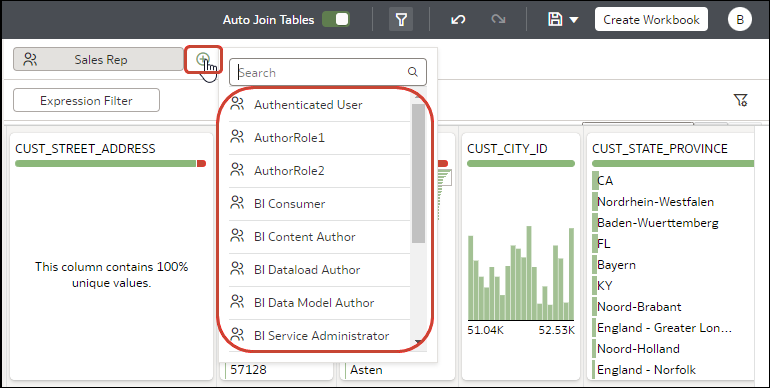Click the role list scrollbar thumb
This screenshot has width=770, height=388.
pyautogui.click(x=418, y=173)
